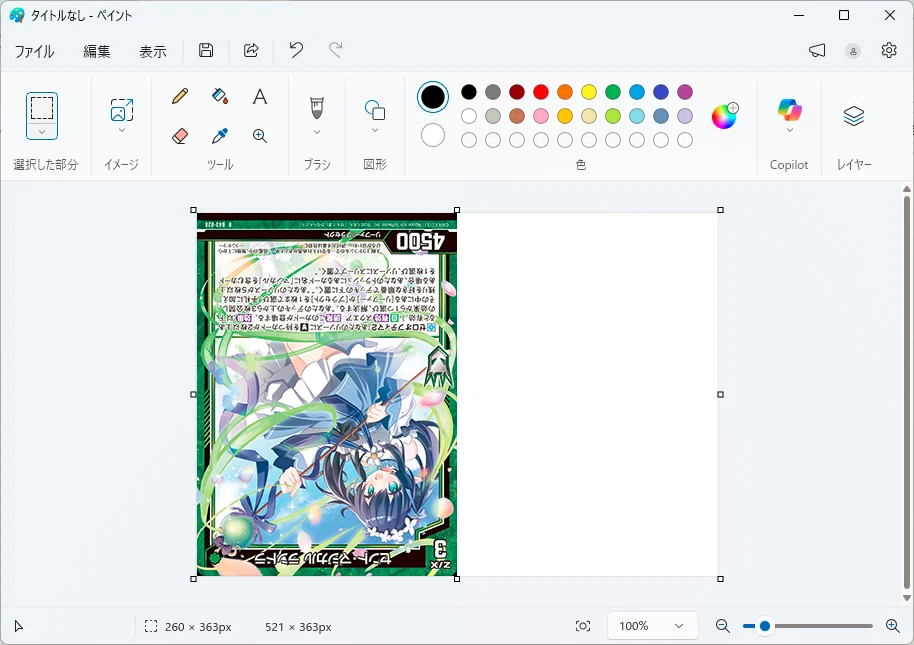Select the Pencil tool
The width and height of the screenshot is (914, 645).
[x=180, y=96]
